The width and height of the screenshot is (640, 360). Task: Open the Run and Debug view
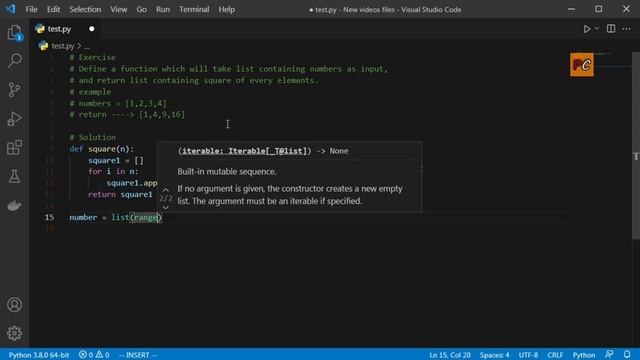click(14, 119)
